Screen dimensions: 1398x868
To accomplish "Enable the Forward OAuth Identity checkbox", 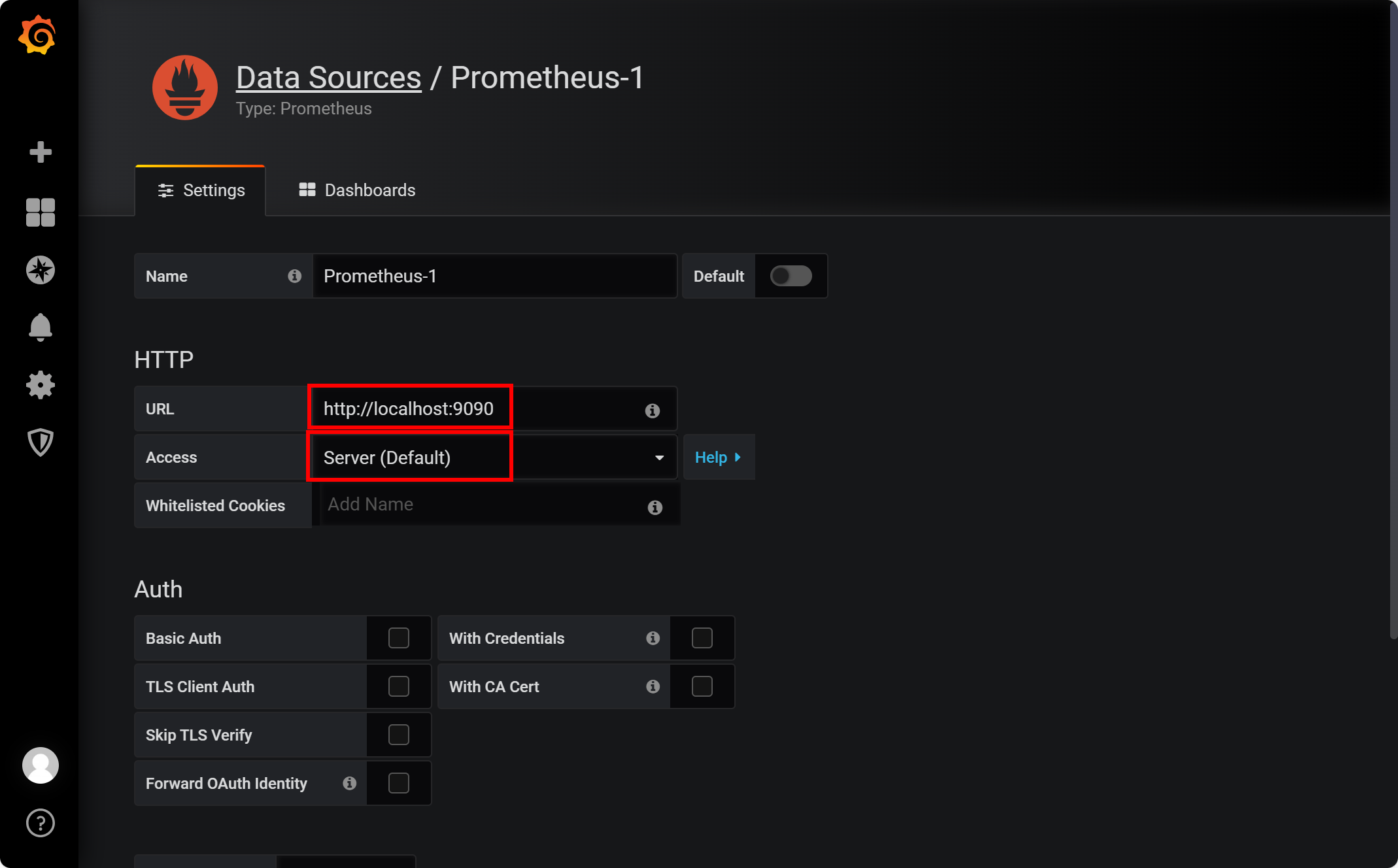I will pos(399,783).
